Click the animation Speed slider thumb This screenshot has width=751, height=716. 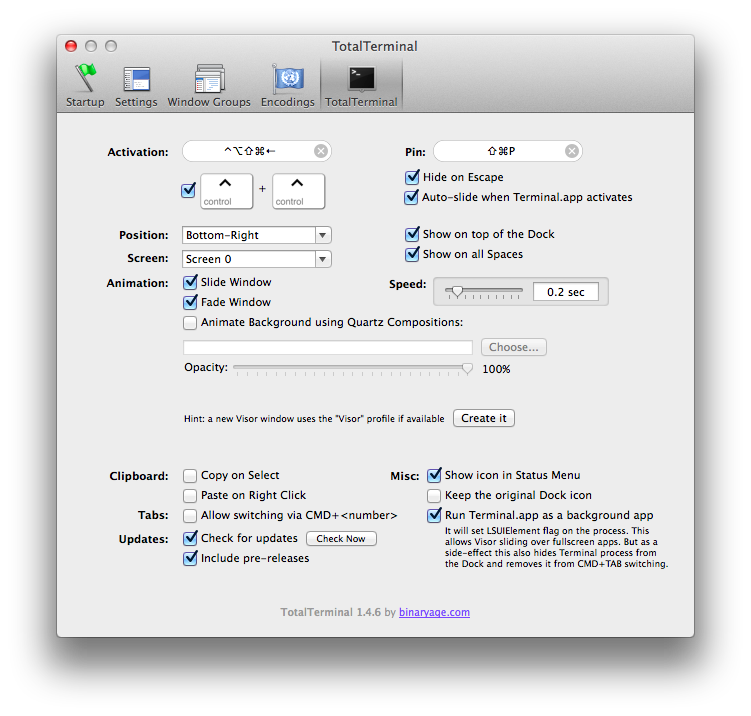coord(457,291)
